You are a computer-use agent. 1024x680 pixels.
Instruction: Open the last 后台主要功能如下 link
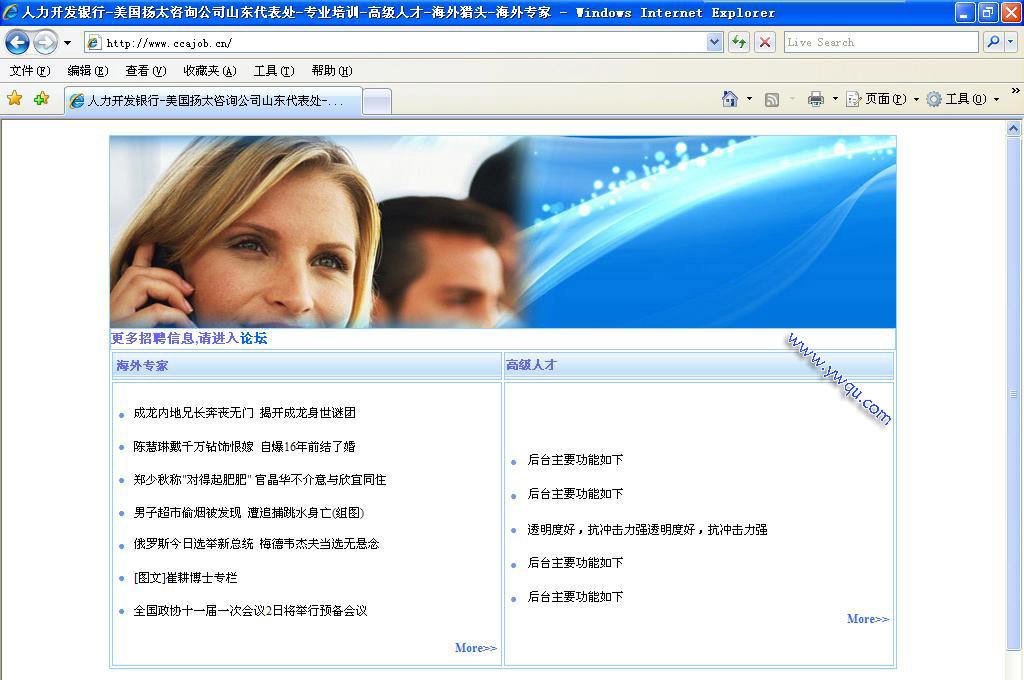point(575,596)
